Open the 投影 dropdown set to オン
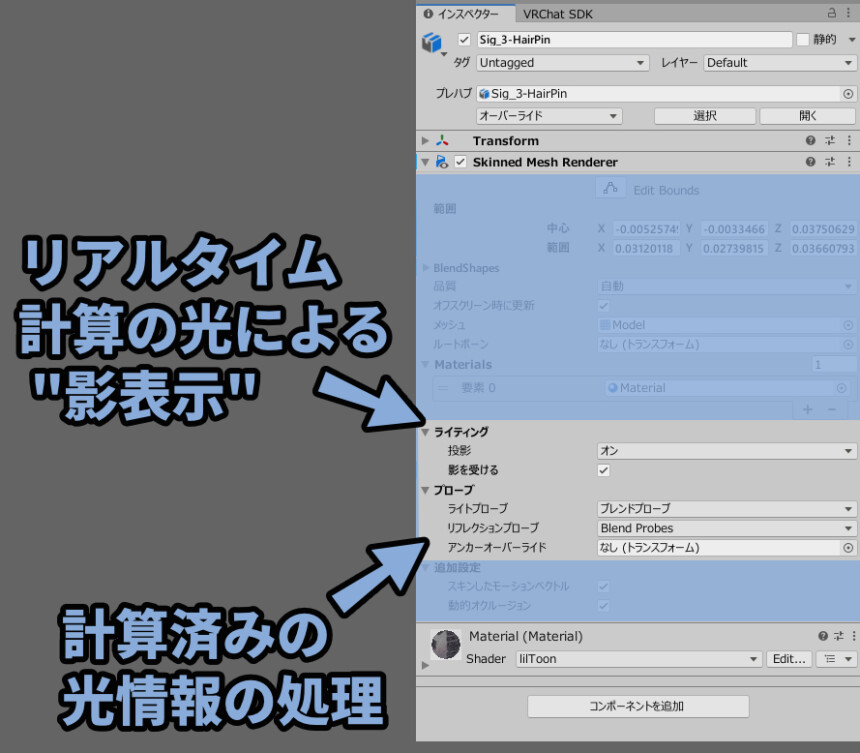 pos(726,451)
